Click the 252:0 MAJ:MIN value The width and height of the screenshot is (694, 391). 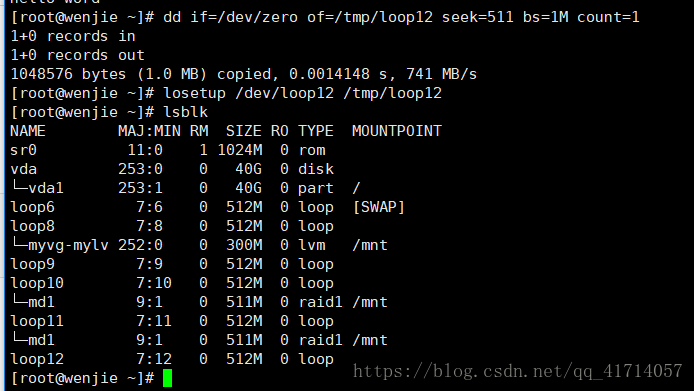[x=140, y=245]
